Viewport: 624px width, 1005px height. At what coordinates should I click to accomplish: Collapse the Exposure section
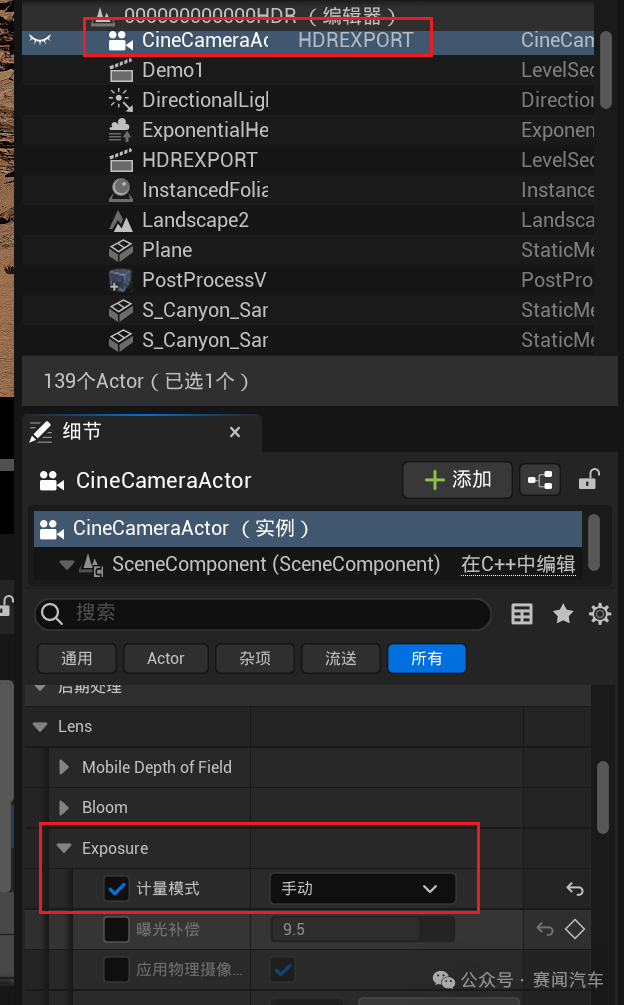point(65,847)
